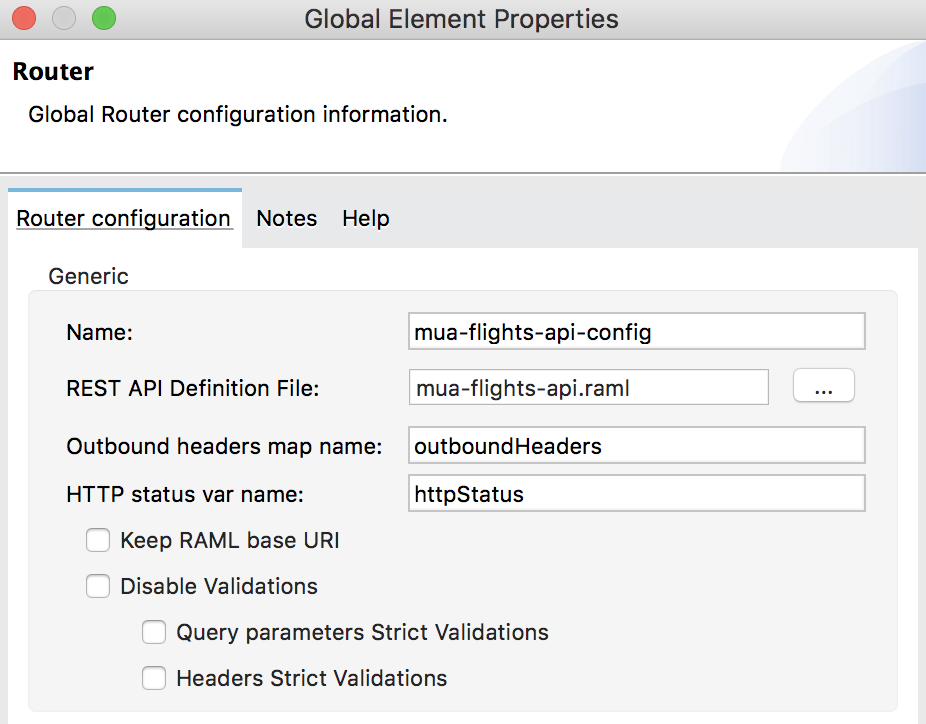Click the Outbound headers map name field

637,445
